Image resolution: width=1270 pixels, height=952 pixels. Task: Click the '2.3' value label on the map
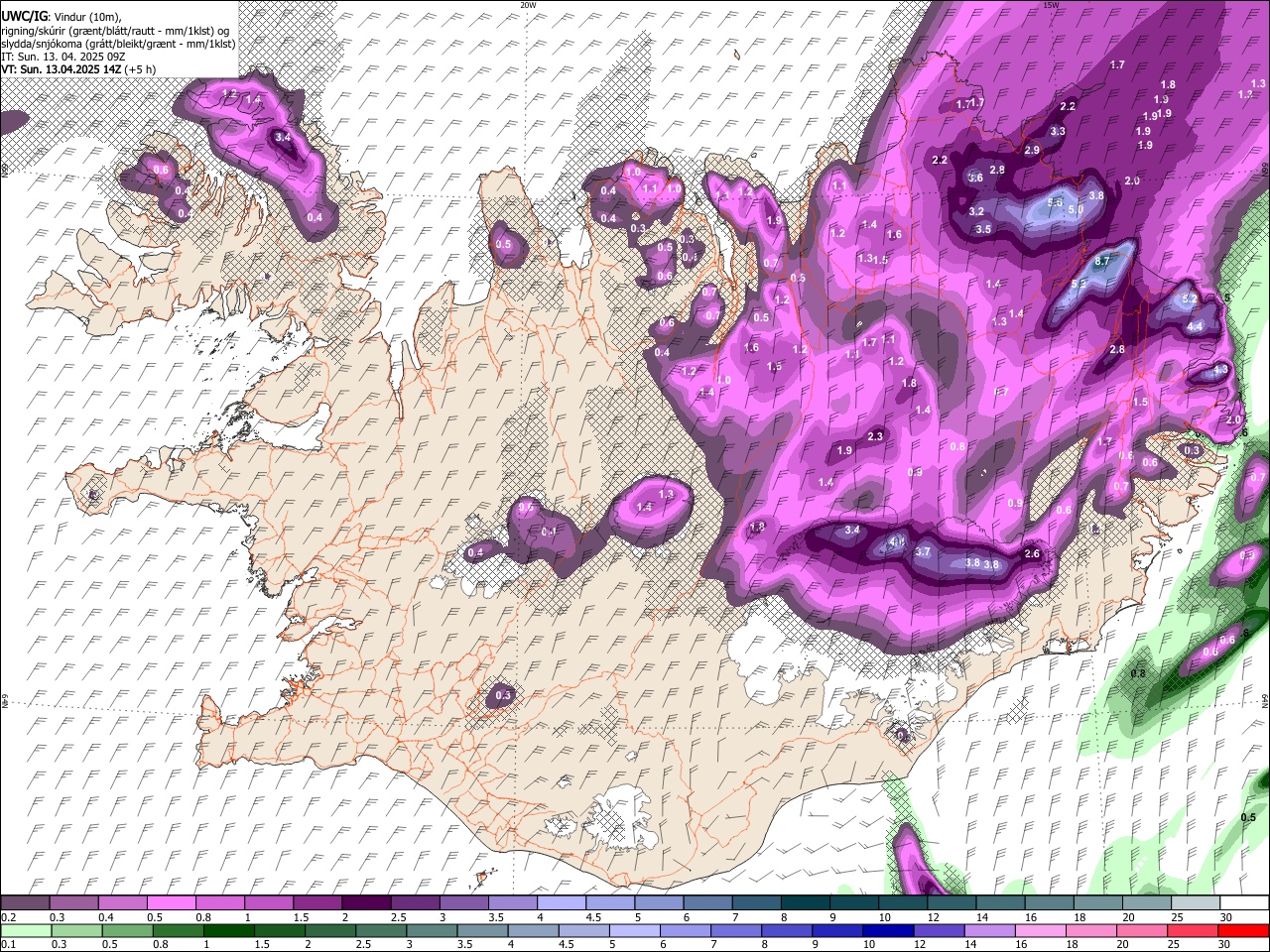(875, 436)
